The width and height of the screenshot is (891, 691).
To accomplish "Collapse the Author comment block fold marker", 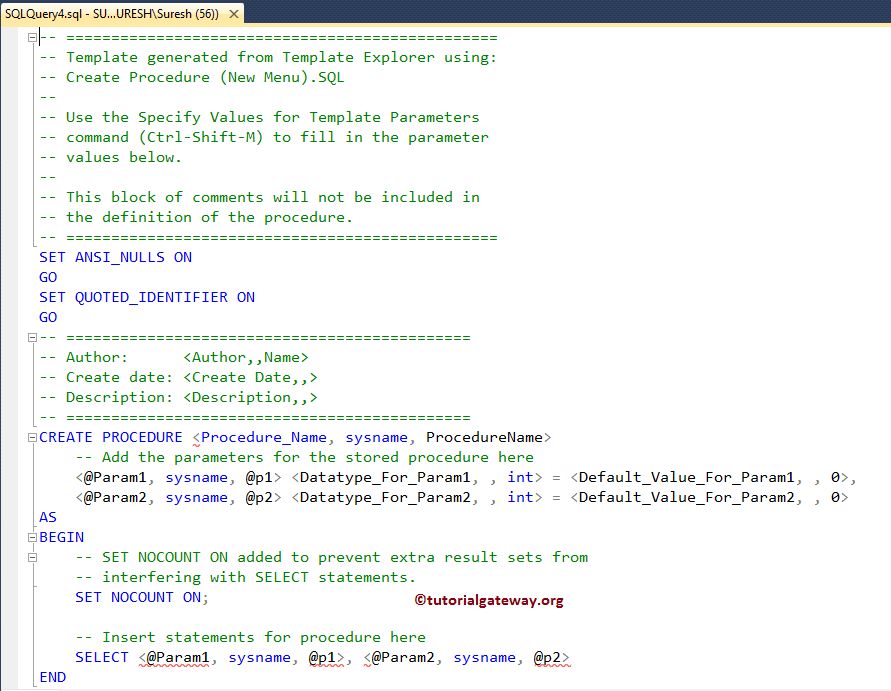I will pos(33,337).
